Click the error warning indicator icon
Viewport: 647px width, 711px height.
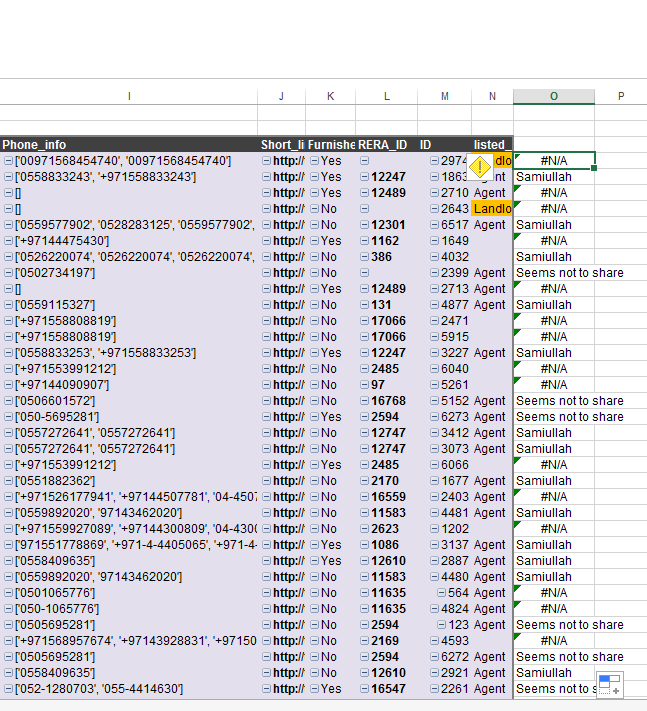click(x=479, y=167)
